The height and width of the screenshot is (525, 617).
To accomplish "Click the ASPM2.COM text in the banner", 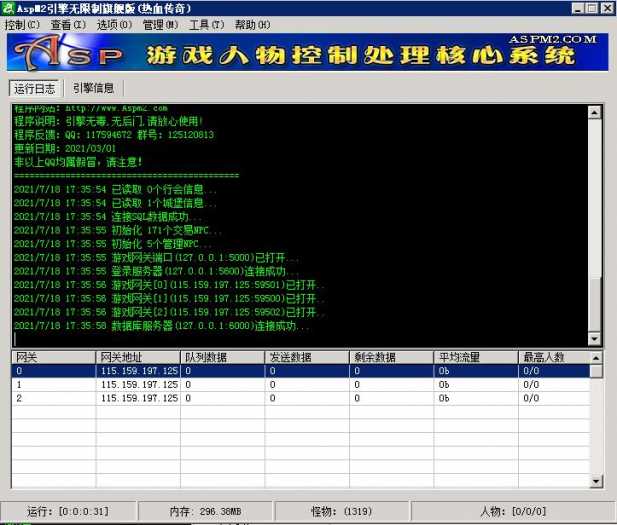I will pyautogui.click(x=552, y=39).
